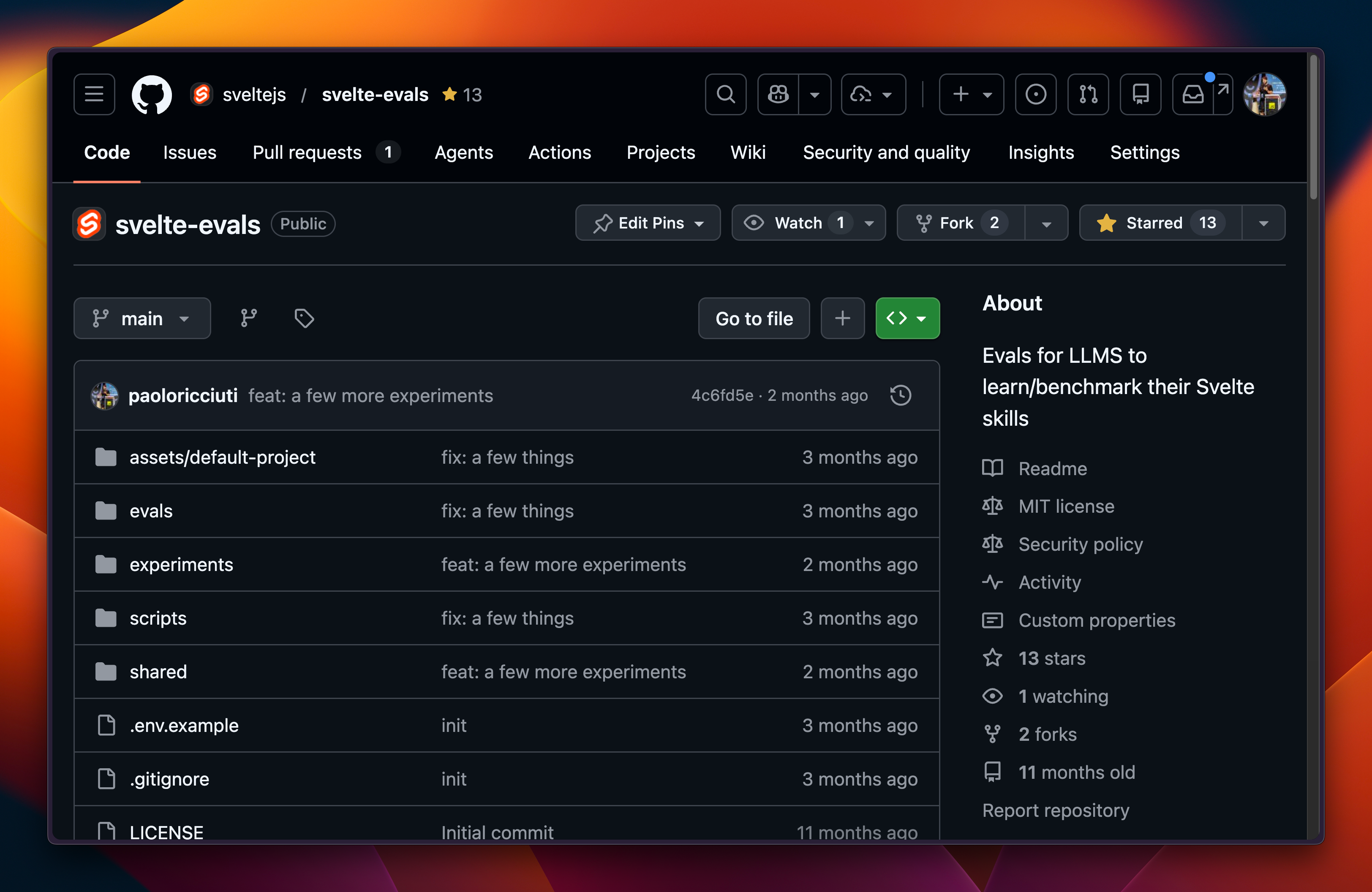
Task: Click the plus add file button
Action: 842,318
